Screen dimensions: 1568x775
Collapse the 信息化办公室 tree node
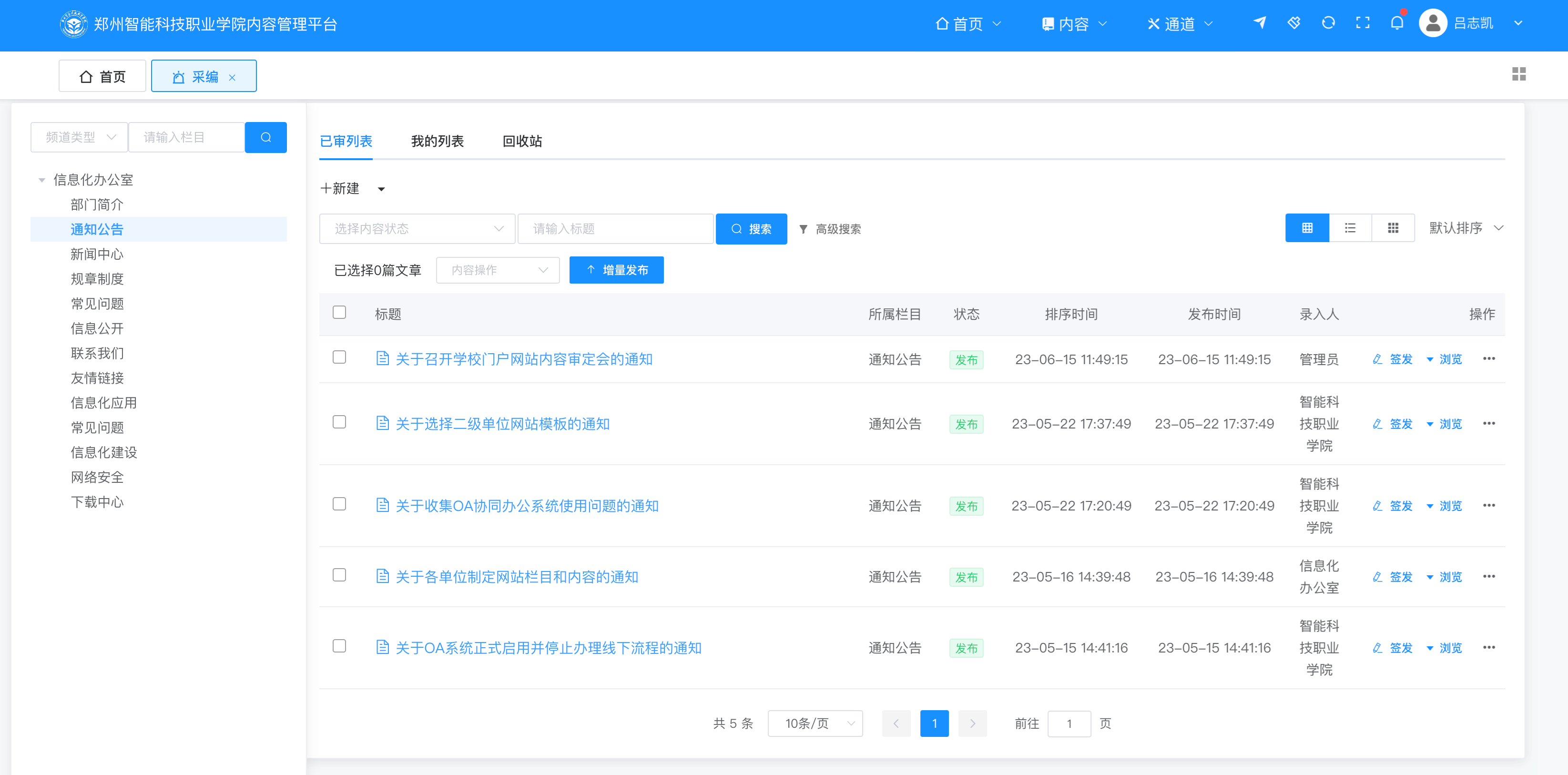coord(42,180)
